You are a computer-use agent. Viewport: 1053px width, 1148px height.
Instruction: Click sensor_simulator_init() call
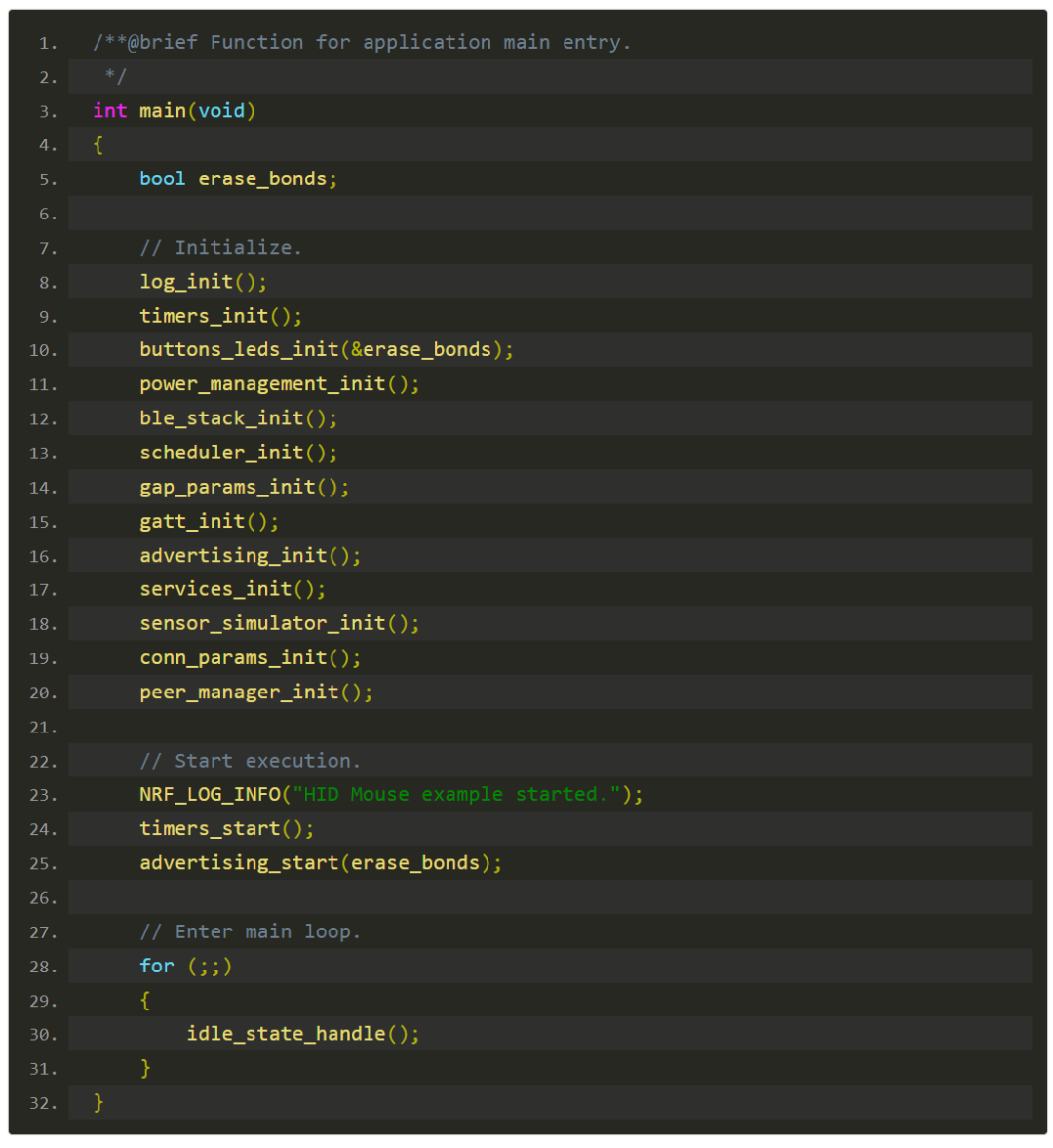280,624
